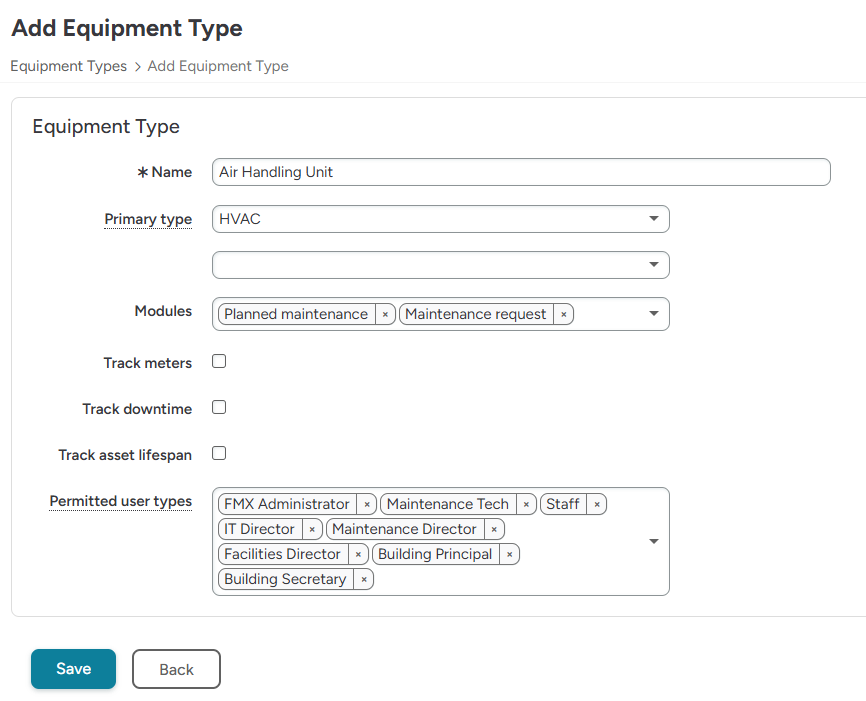Expand the Modules dropdown arrow
This screenshot has width=866, height=701.
tap(653, 314)
